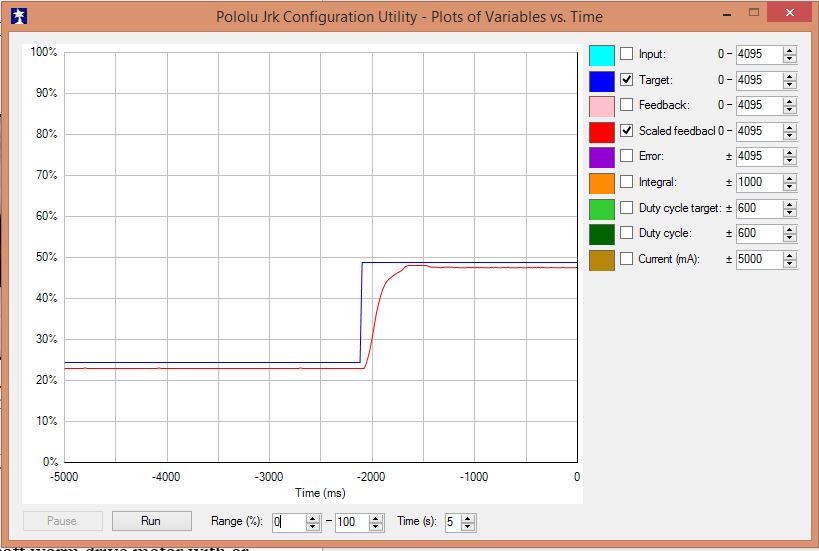Focus the Scaled feedback range field

point(759,131)
